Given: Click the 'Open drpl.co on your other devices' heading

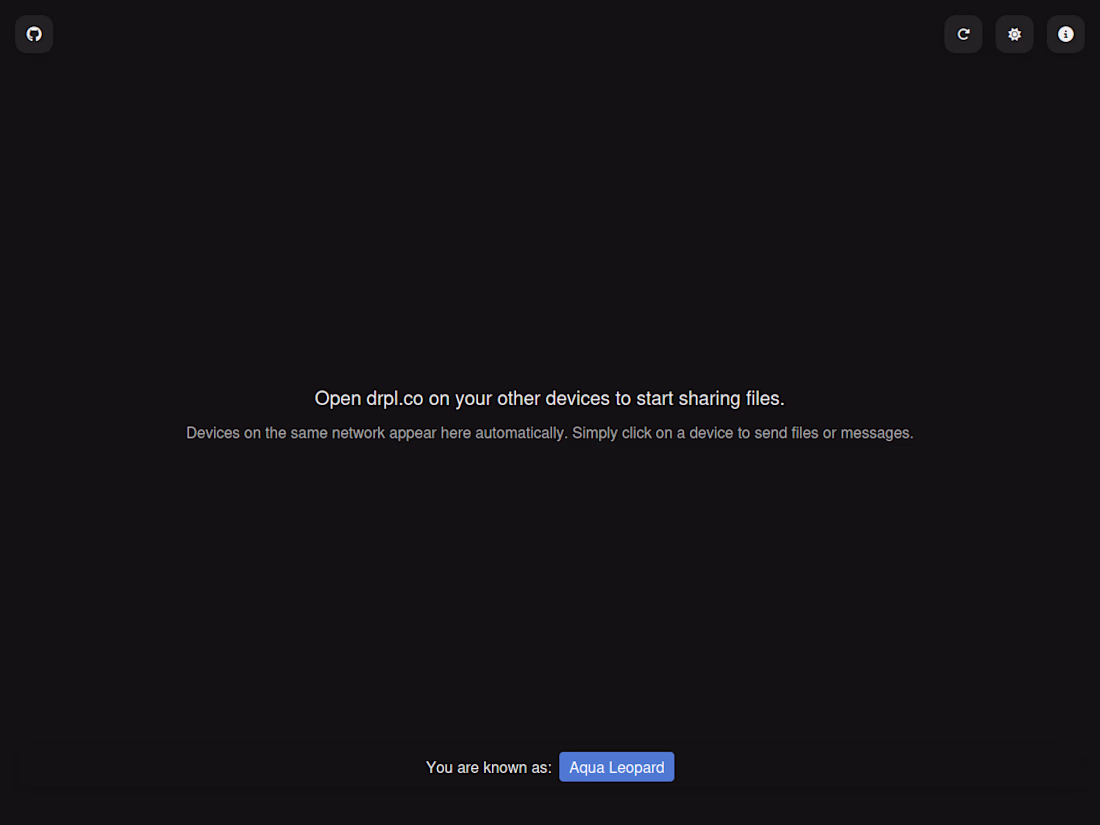Looking at the screenshot, I should [x=549, y=398].
